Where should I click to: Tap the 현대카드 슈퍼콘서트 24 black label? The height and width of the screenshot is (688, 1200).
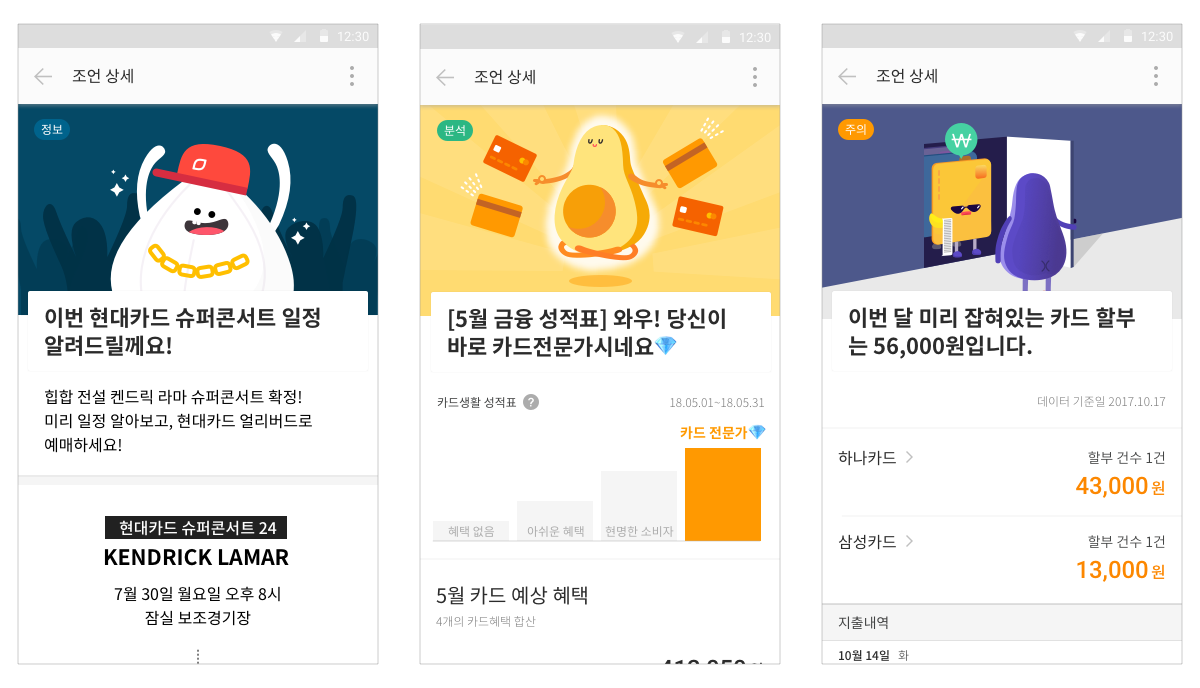(197, 527)
